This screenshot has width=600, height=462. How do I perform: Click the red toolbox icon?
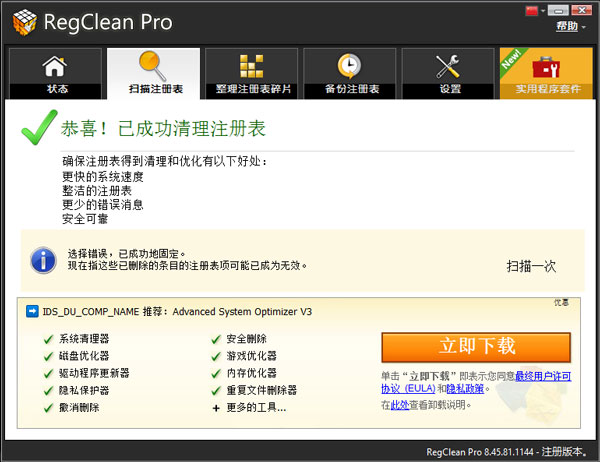pyautogui.click(x=546, y=67)
